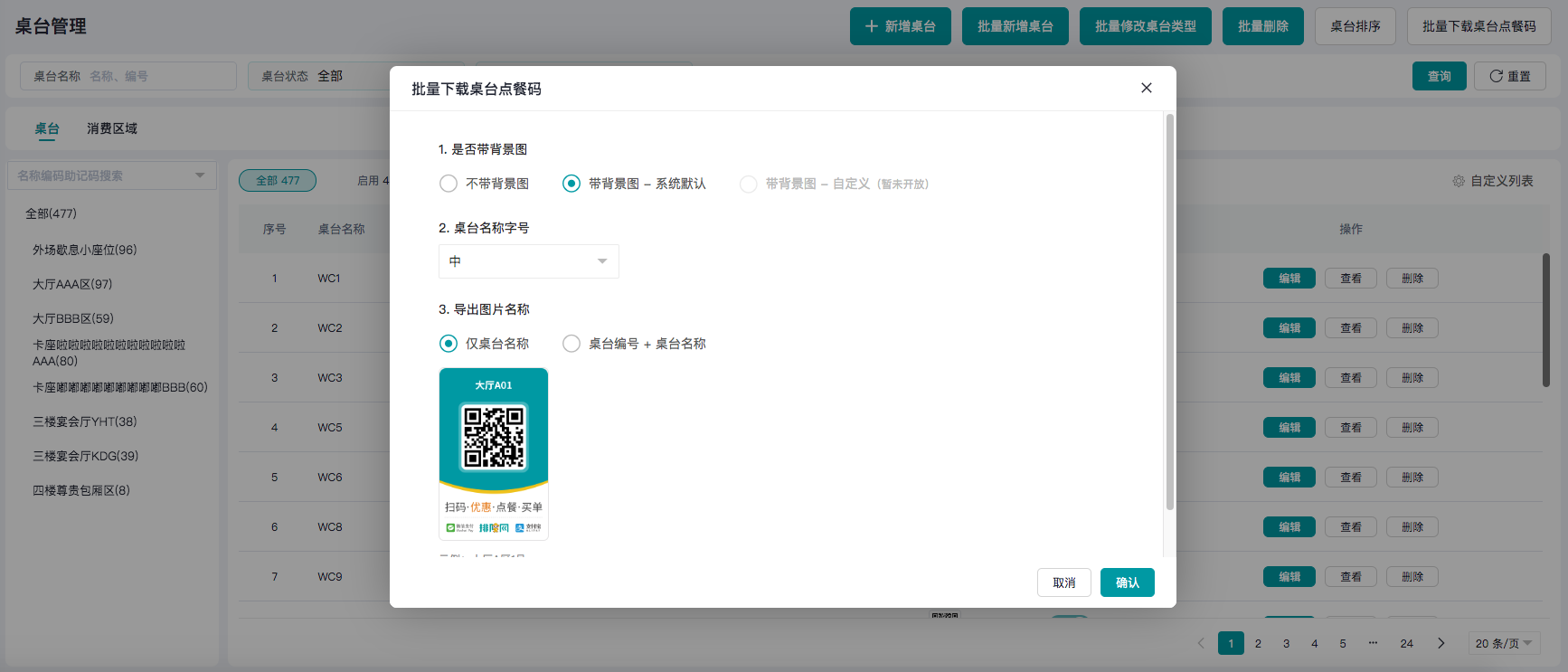Go to the next page arrow
The height and width of the screenshot is (672, 1568).
point(1441,643)
